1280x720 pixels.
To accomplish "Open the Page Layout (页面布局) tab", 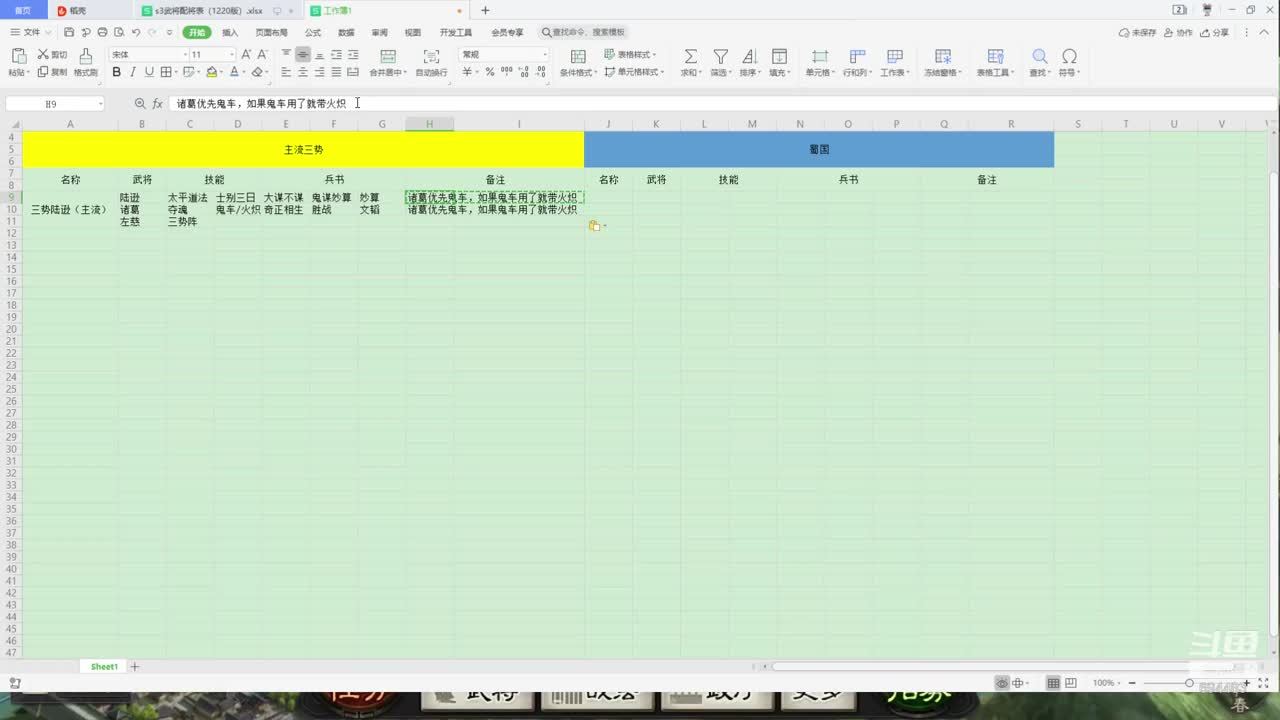I will 271,33.
